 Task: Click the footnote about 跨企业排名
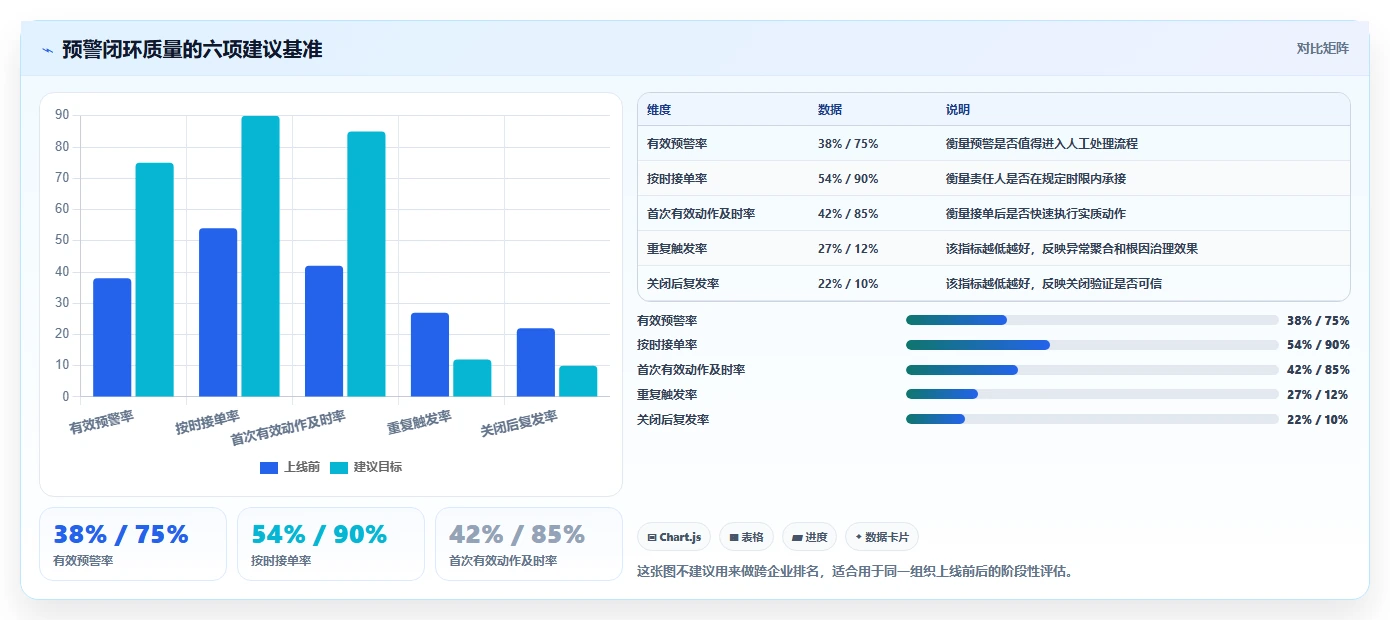(855, 572)
